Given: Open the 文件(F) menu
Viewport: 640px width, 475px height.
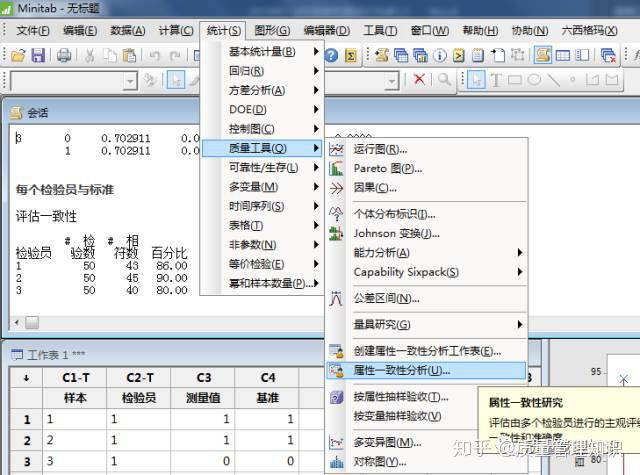Looking at the screenshot, I should coord(33,31).
